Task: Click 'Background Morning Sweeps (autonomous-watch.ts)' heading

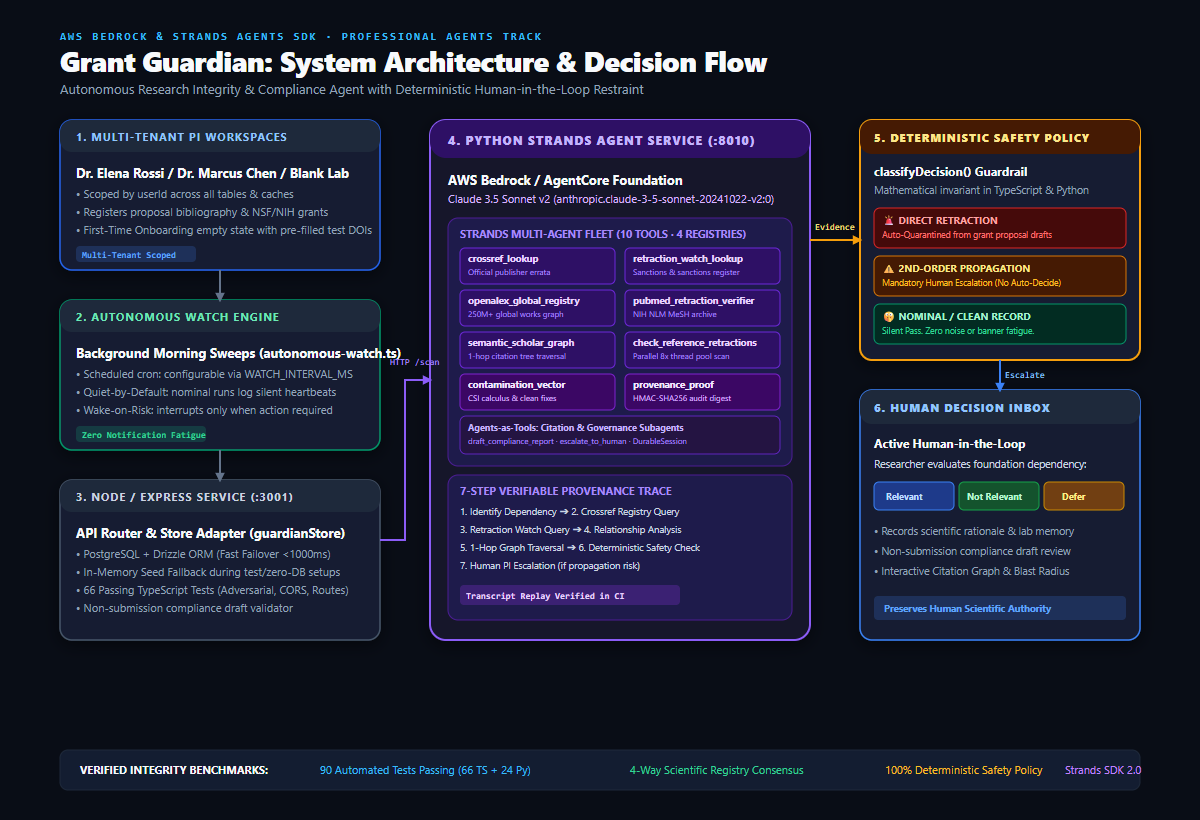Action: coord(238,353)
